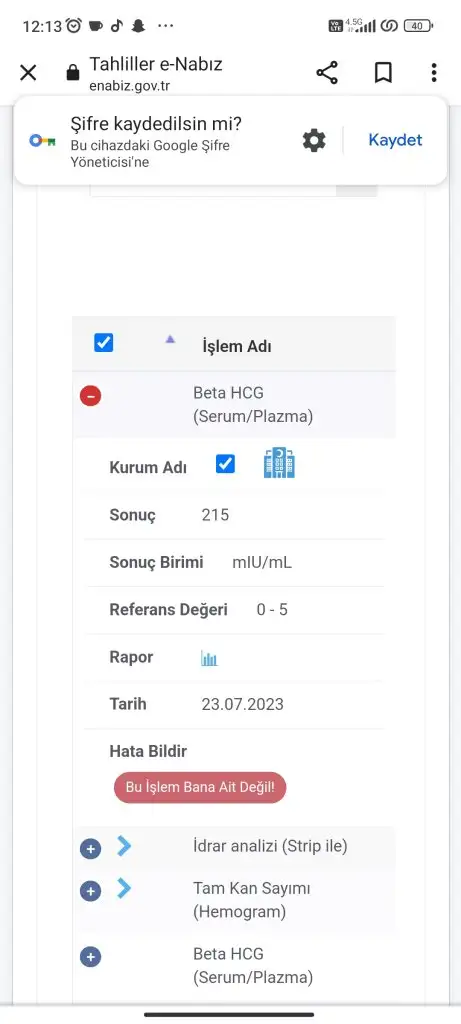Save password with the Kaydet button
The image size is (461, 1024).
[396, 140]
